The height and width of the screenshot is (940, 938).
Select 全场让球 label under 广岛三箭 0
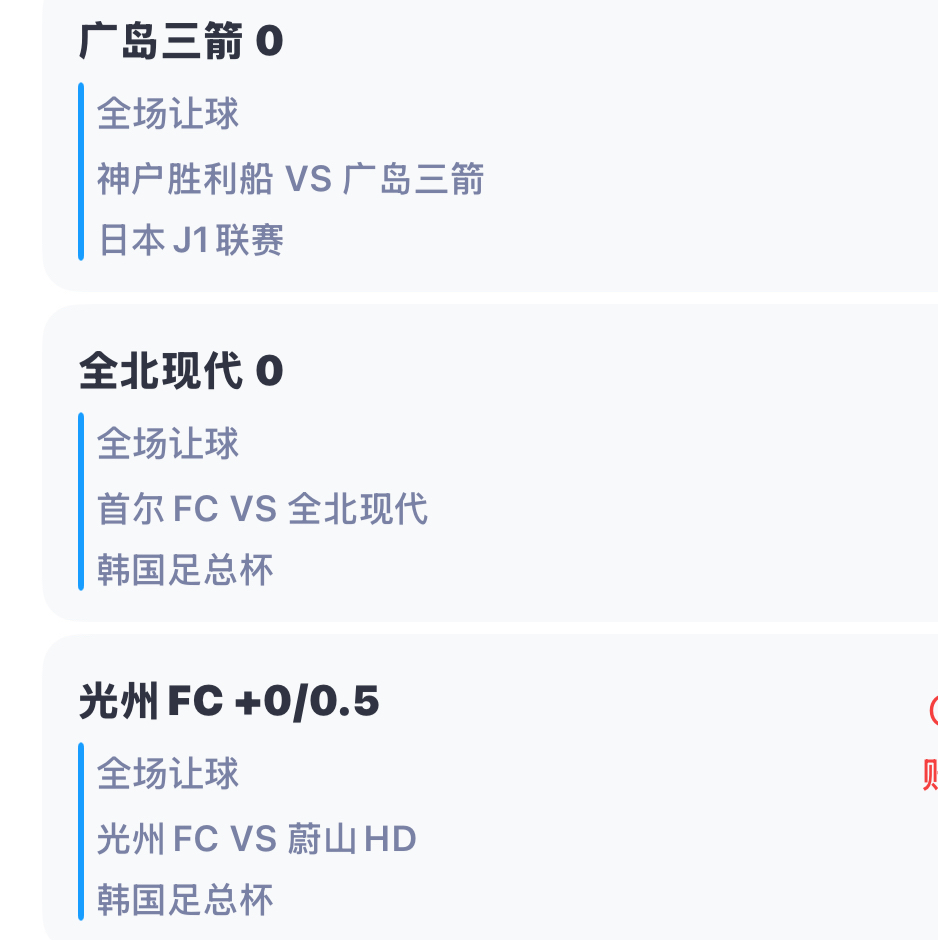pos(168,113)
